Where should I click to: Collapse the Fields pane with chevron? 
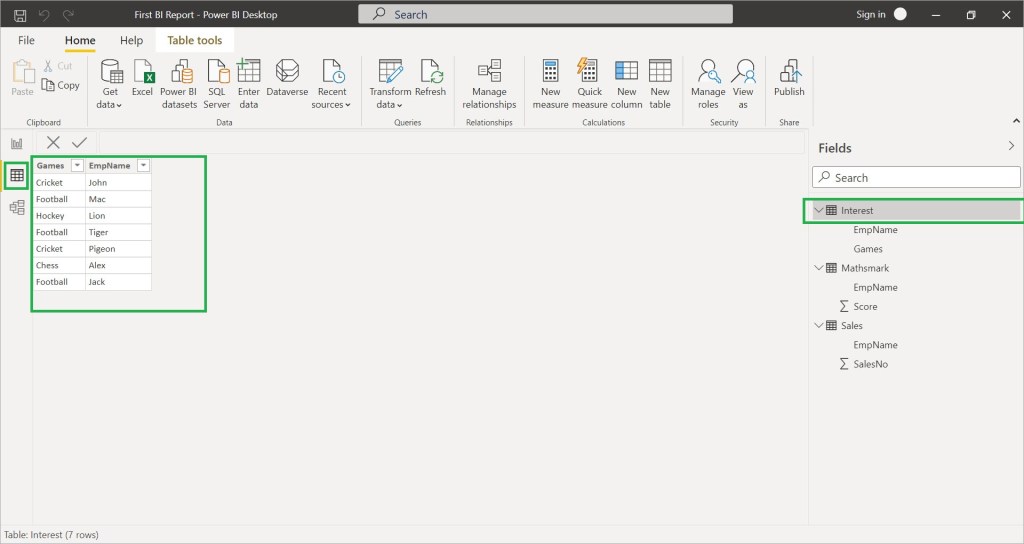pyautogui.click(x=1011, y=147)
